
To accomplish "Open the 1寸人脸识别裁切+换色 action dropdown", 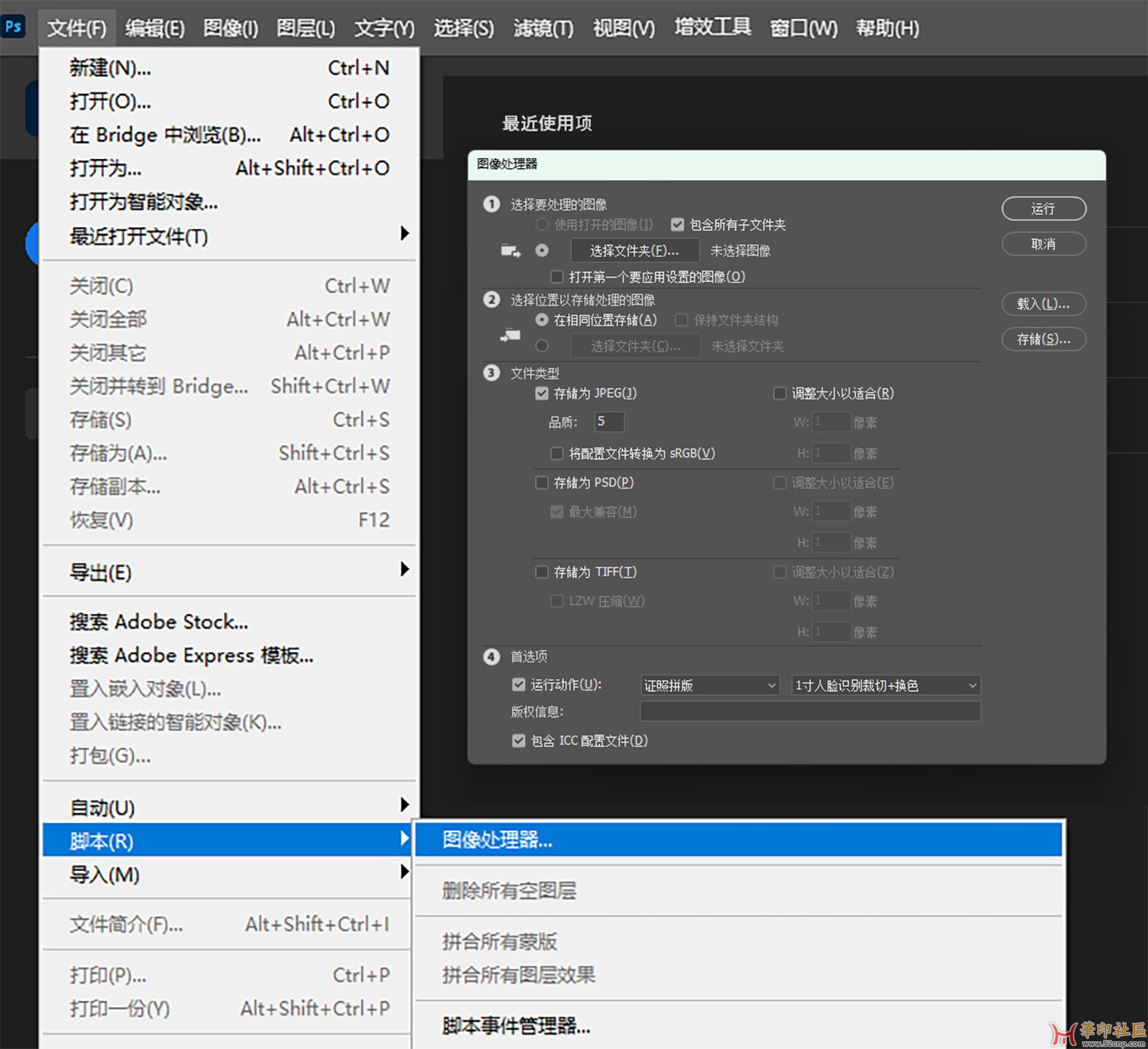I will 885,685.
